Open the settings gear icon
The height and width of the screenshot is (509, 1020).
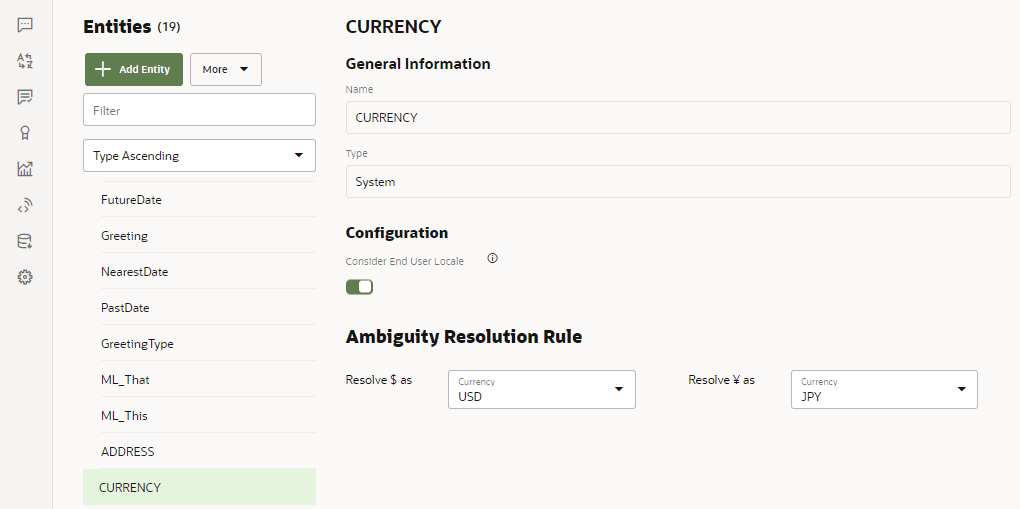click(x=26, y=277)
